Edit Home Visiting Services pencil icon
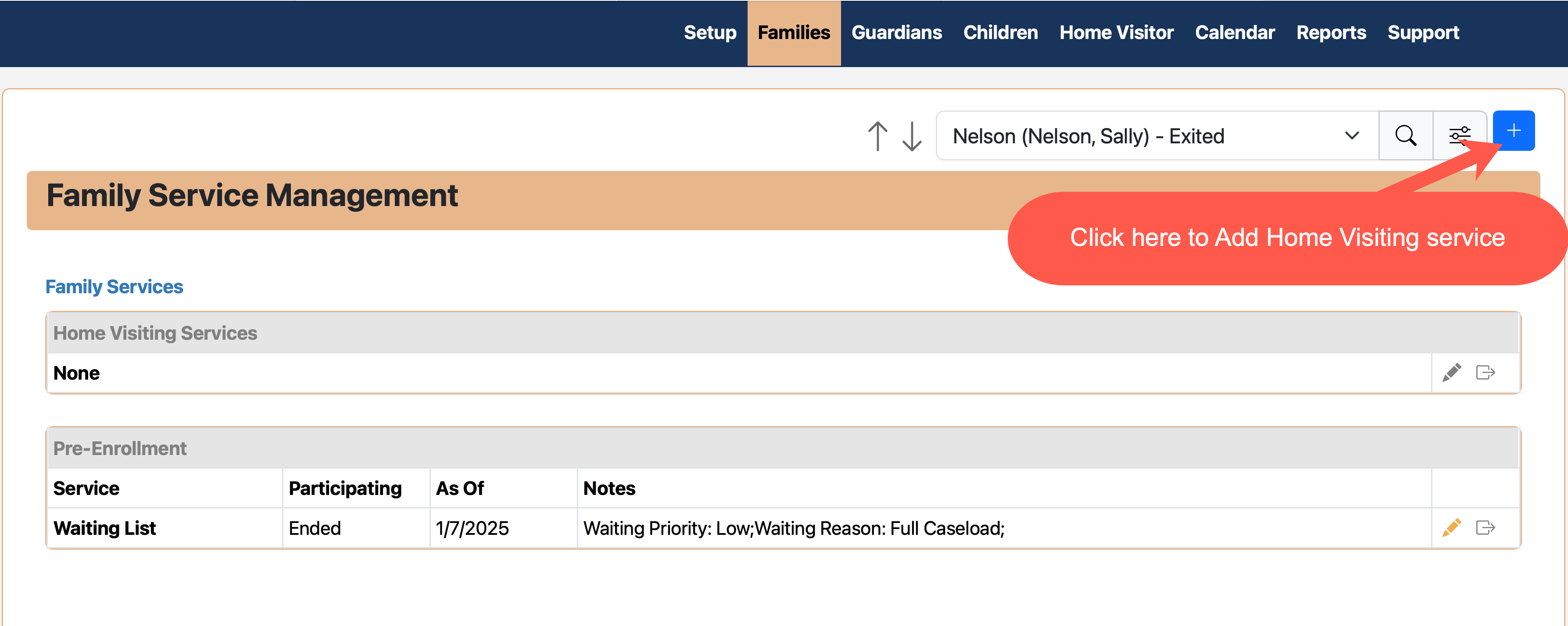1568x626 pixels. [x=1451, y=372]
